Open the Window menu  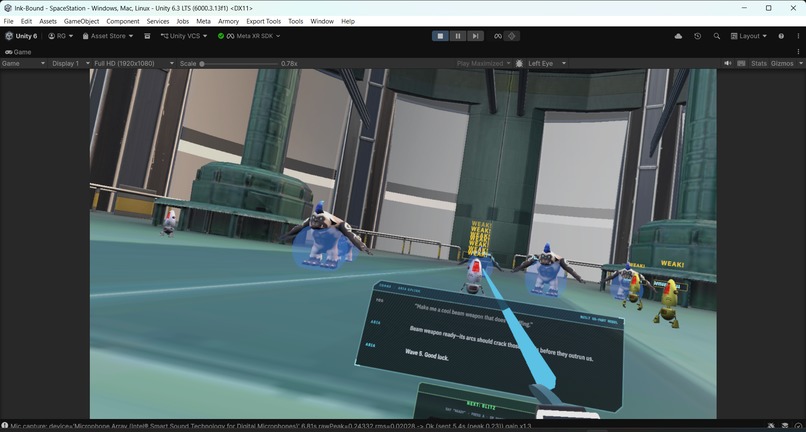pyautogui.click(x=322, y=21)
